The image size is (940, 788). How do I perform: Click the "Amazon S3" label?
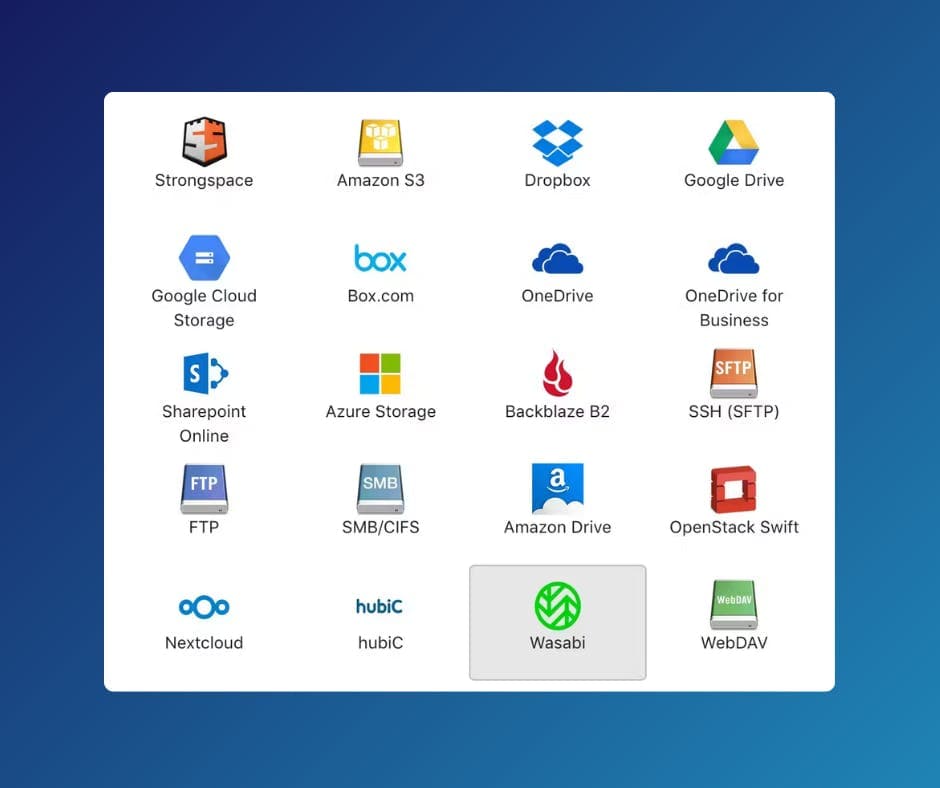tap(381, 181)
